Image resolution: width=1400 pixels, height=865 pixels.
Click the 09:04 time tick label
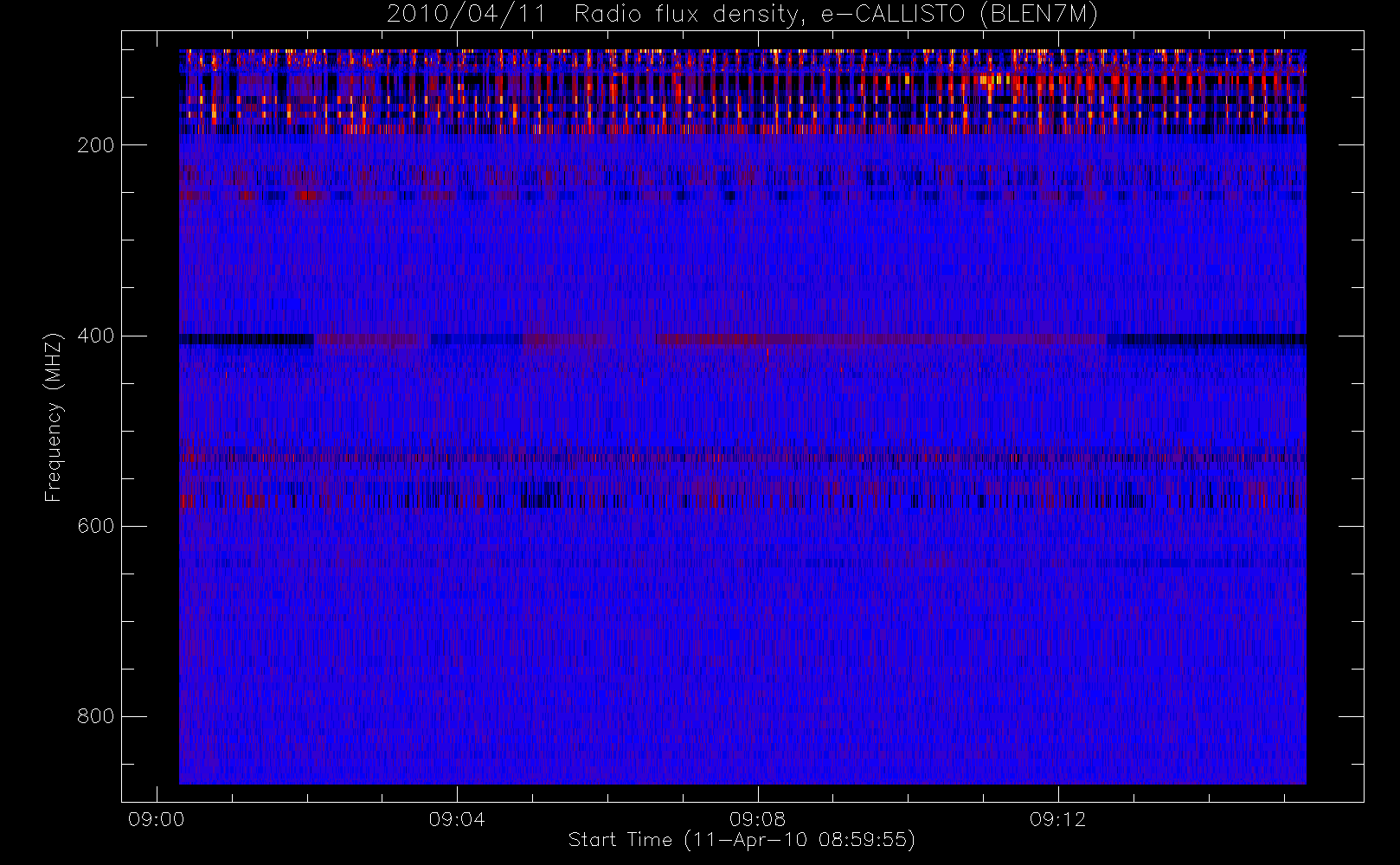tap(457, 819)
